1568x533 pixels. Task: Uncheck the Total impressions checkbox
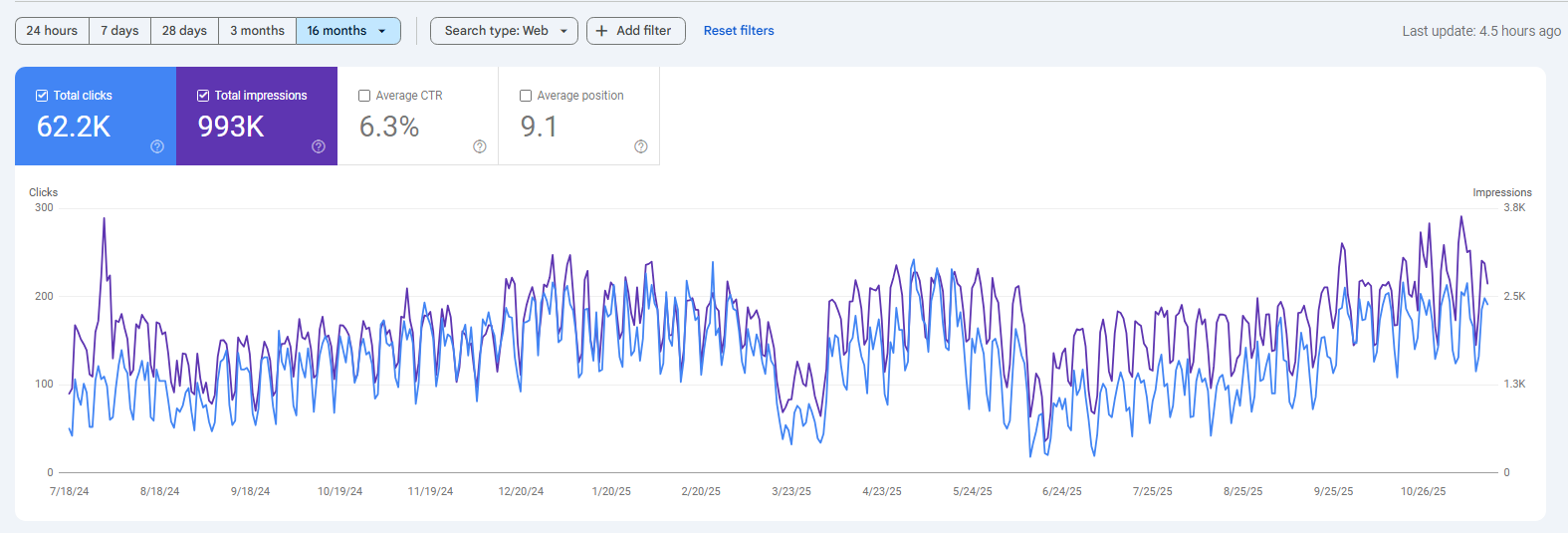pos(203,96)
